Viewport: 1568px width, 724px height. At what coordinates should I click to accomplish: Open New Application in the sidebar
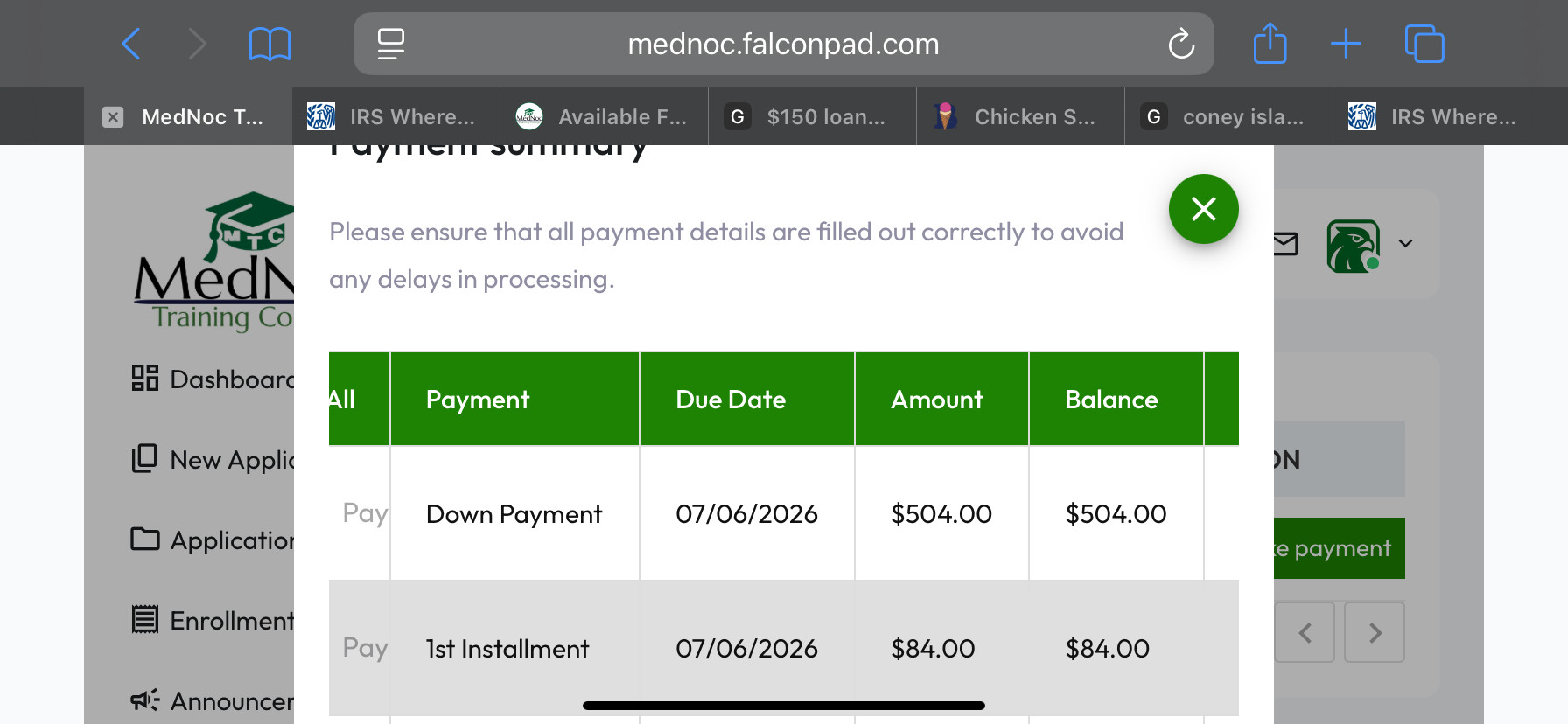point(213,459)
